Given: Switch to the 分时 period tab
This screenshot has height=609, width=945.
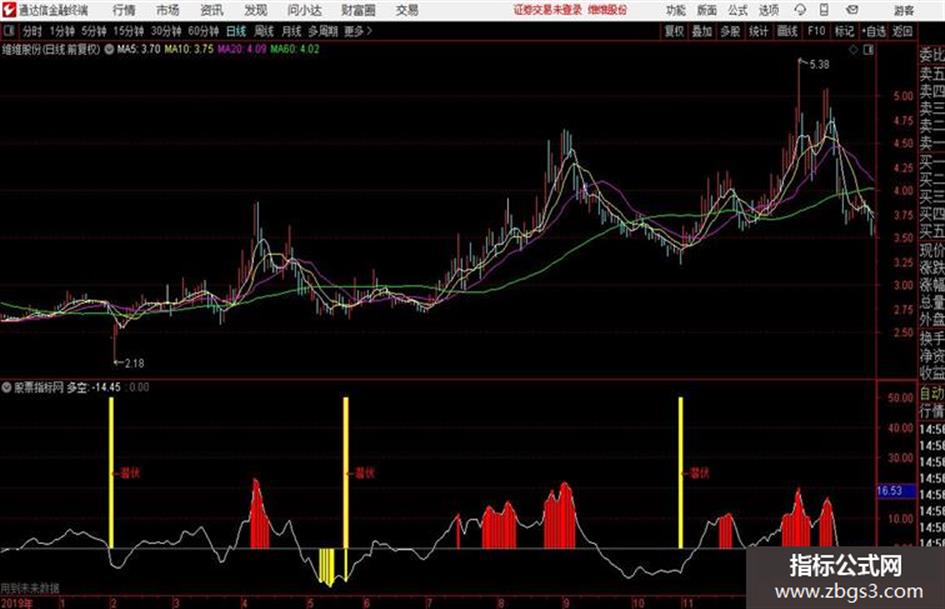Looking at the screenshot, I should point(32,31).
